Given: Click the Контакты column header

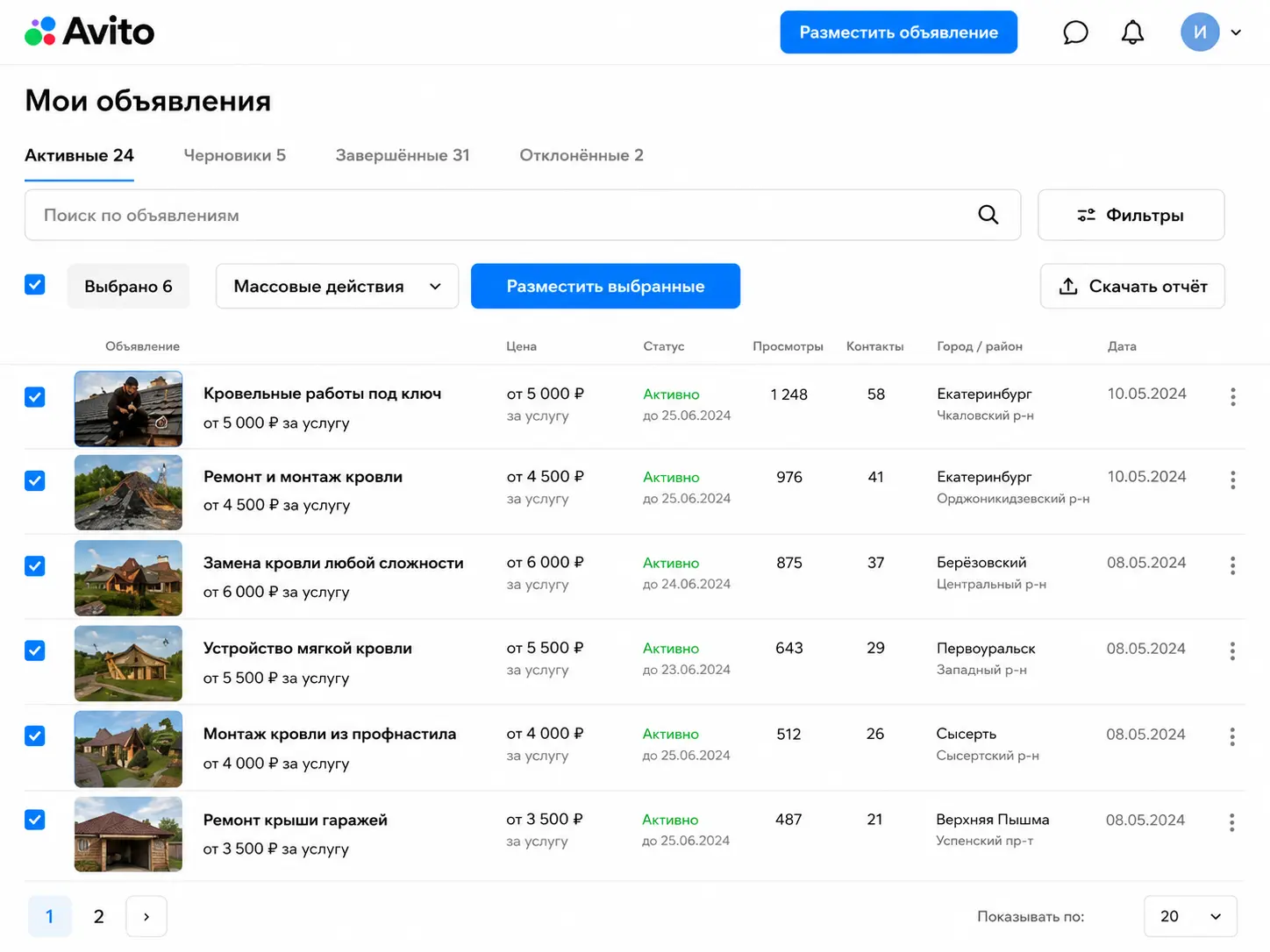Looking at the screenshot, I should click(x=874, y=346).
